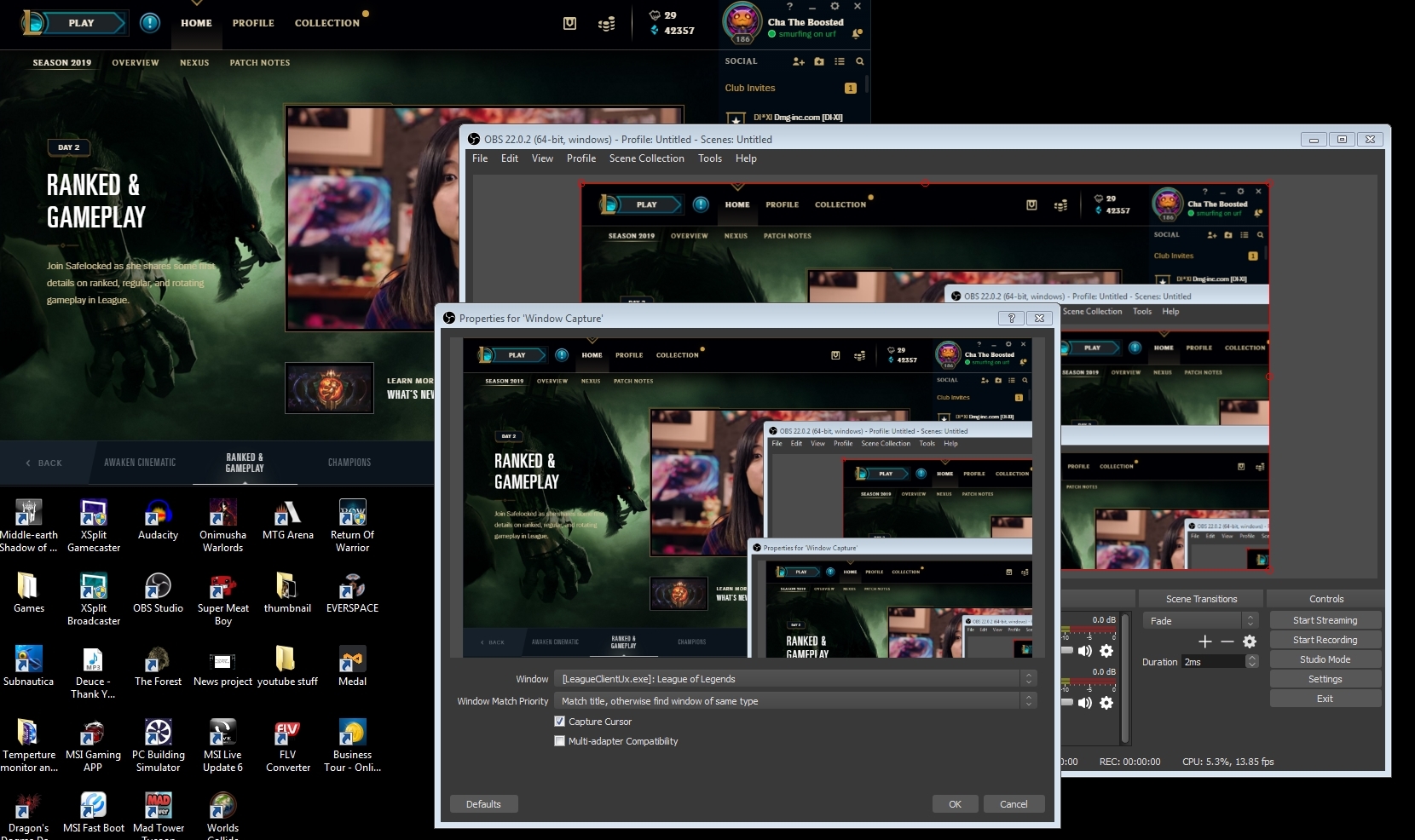Click the first mixer channel volume slider

tap(1066, 650)
